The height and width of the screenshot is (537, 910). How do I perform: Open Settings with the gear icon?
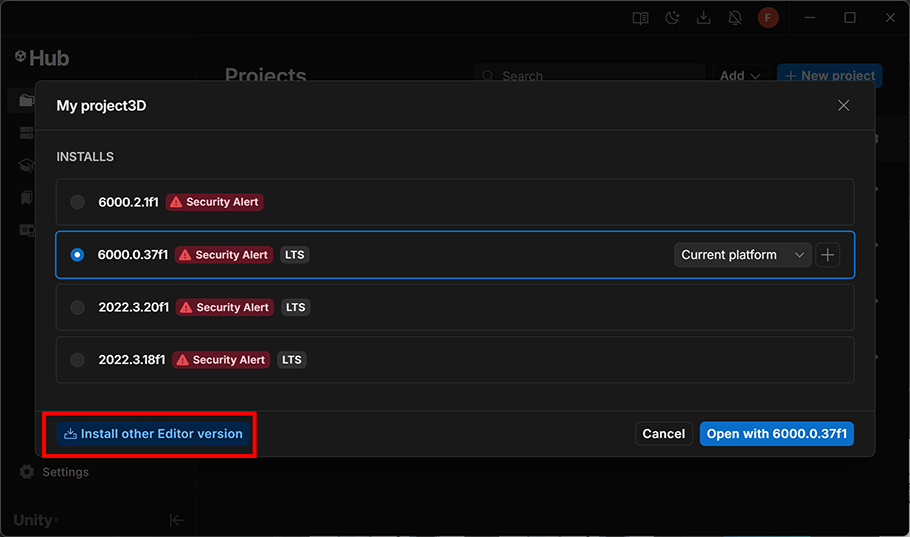[27, 472]
